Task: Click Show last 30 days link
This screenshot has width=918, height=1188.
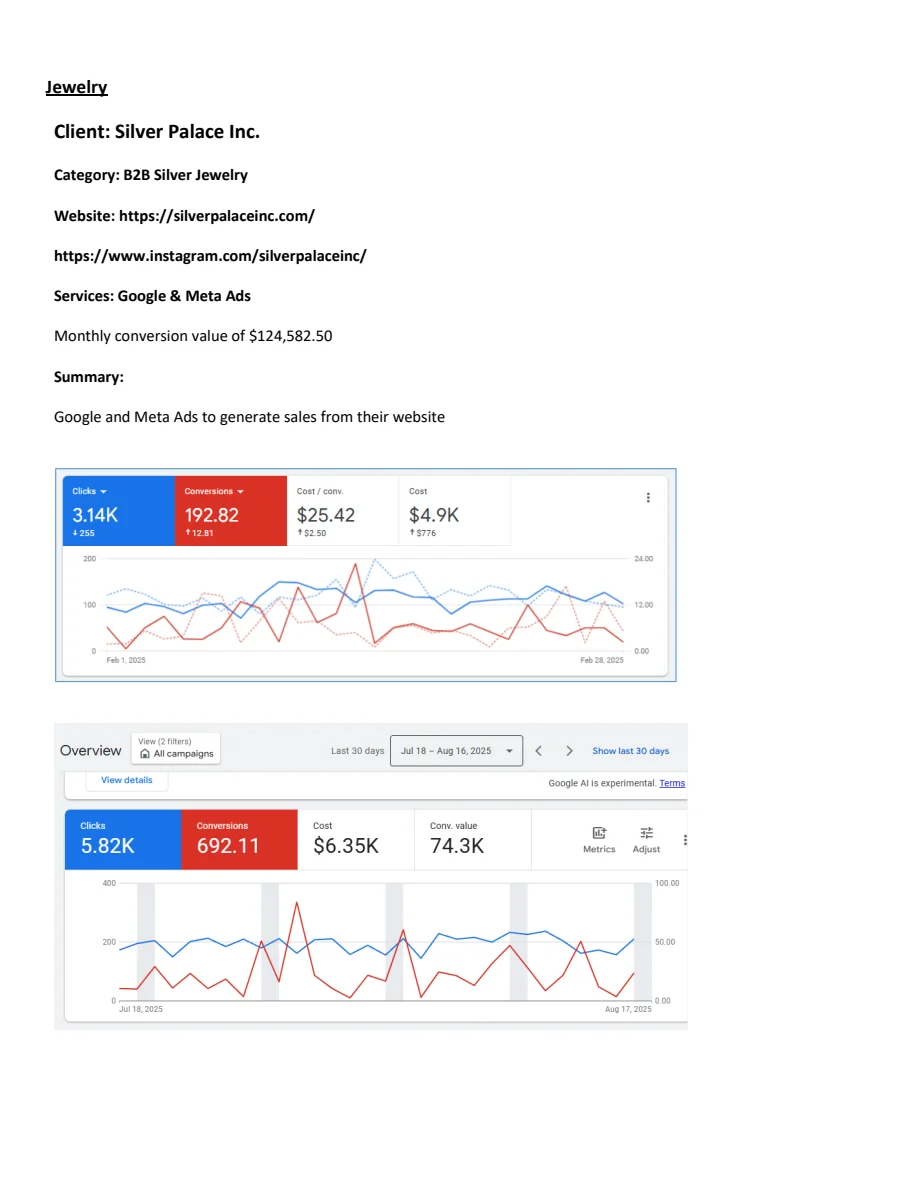Action: (x=630, y=751)
